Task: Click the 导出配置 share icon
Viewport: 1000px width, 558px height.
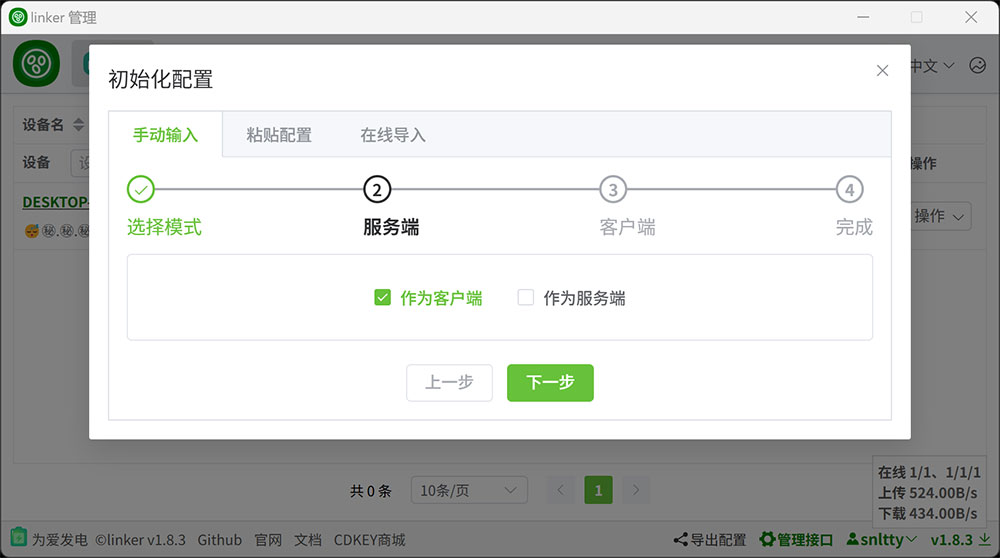Action: [x=680, y=540]
